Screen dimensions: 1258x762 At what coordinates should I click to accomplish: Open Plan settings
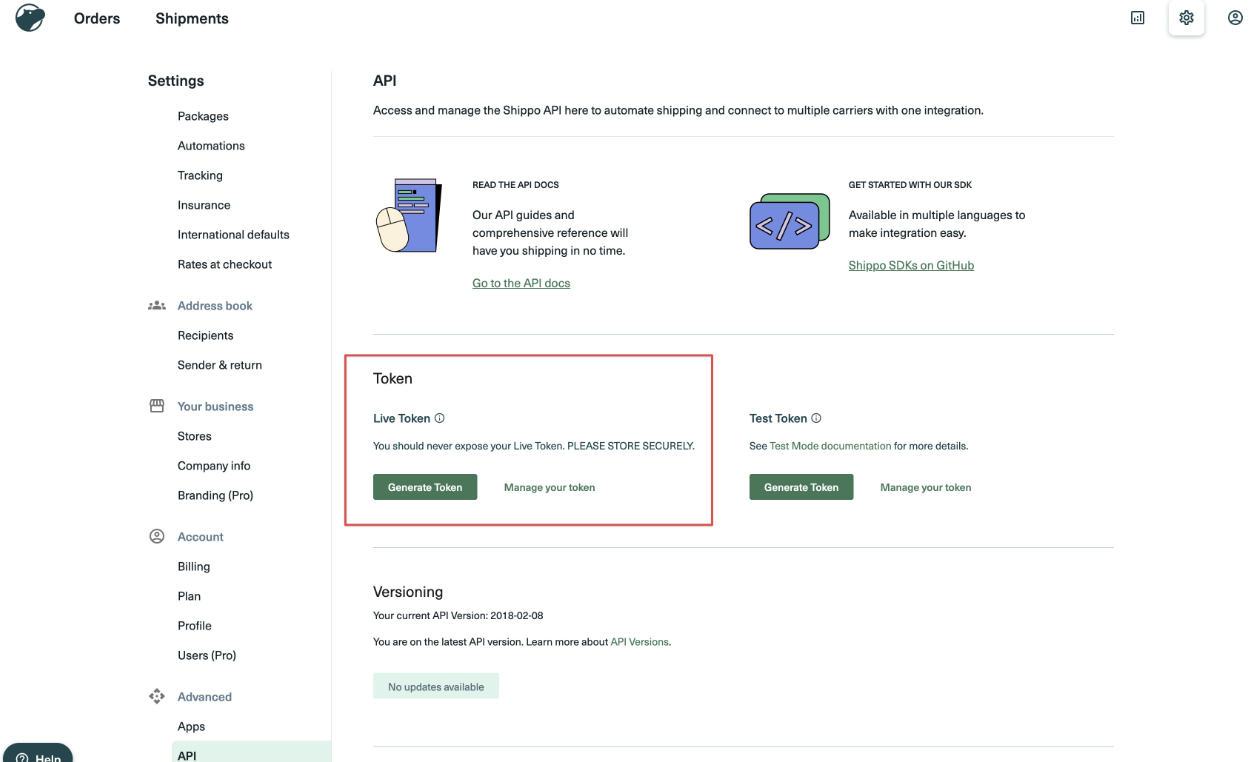click(x=189, y=597)
